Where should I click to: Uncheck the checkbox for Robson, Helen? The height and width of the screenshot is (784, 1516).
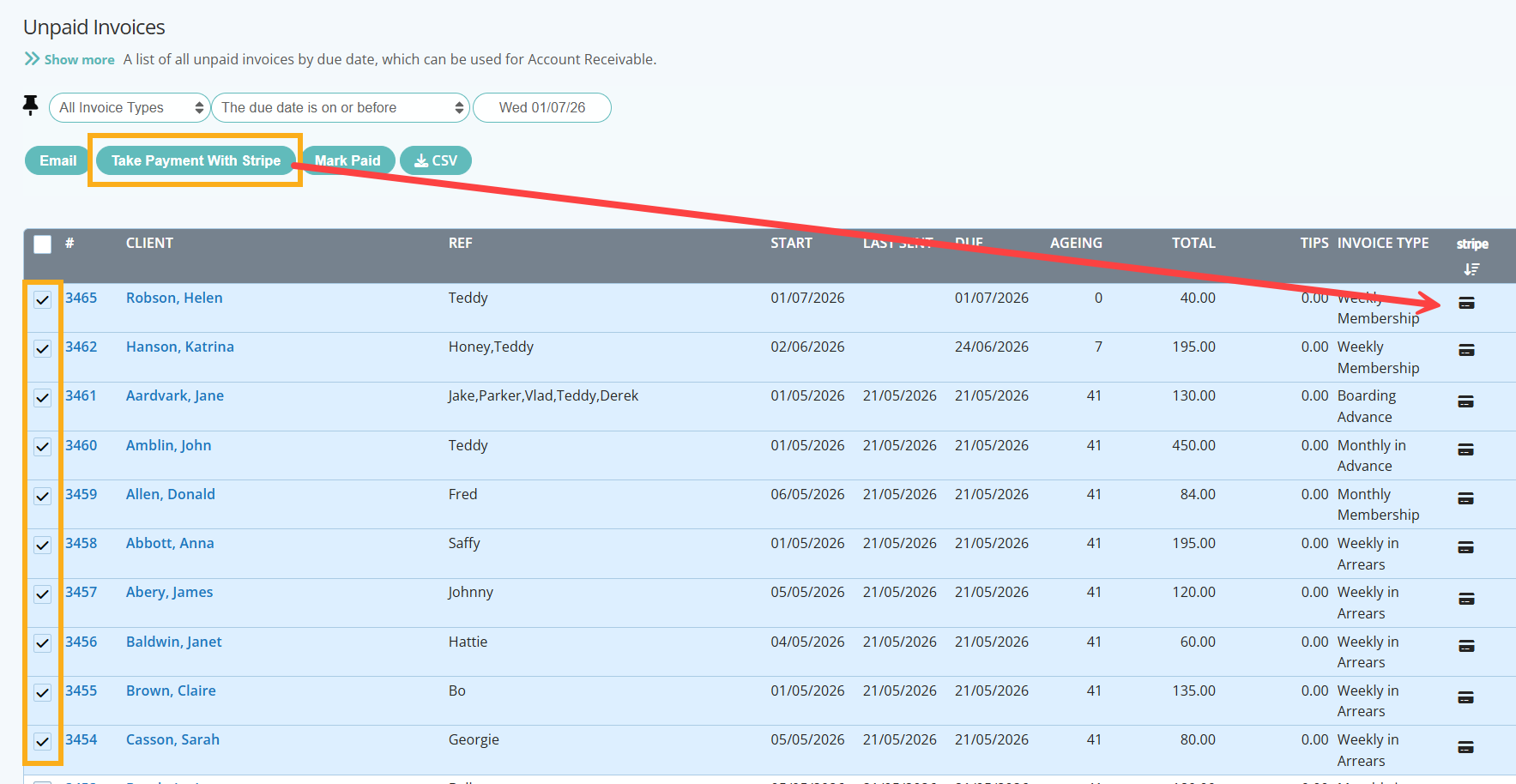click(42, 299)
